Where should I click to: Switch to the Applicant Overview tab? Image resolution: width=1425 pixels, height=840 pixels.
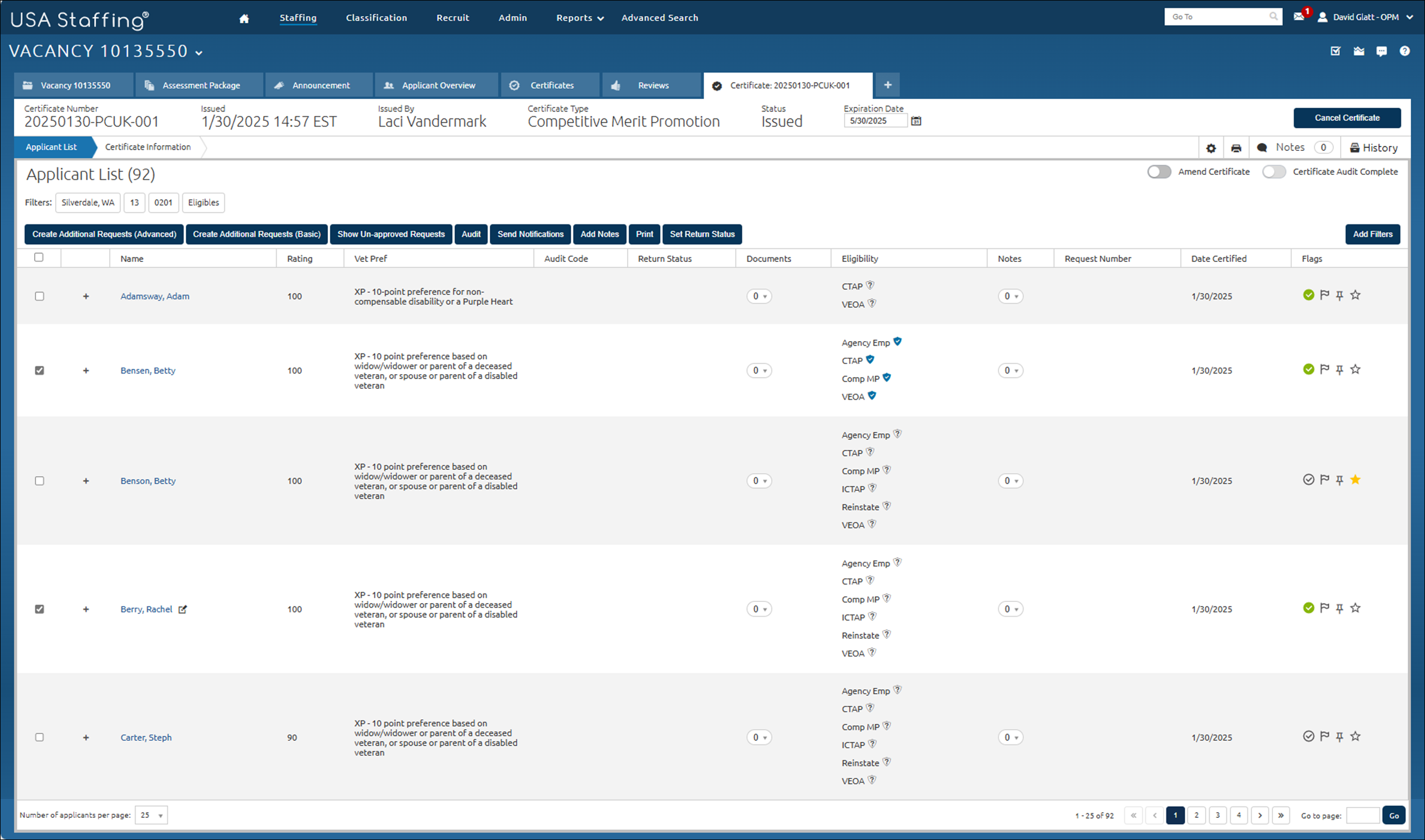point(437,85)
